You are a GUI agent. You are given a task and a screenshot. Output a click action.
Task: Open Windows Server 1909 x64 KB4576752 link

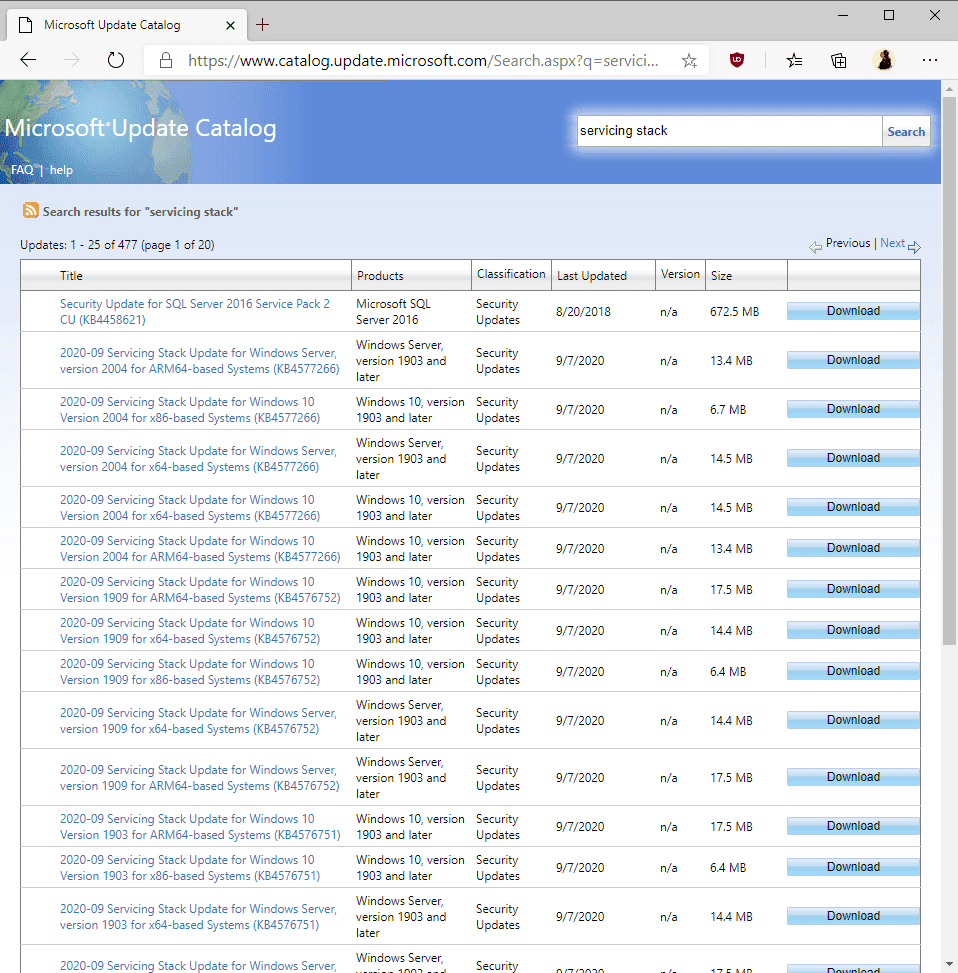(x=198, y=720)
